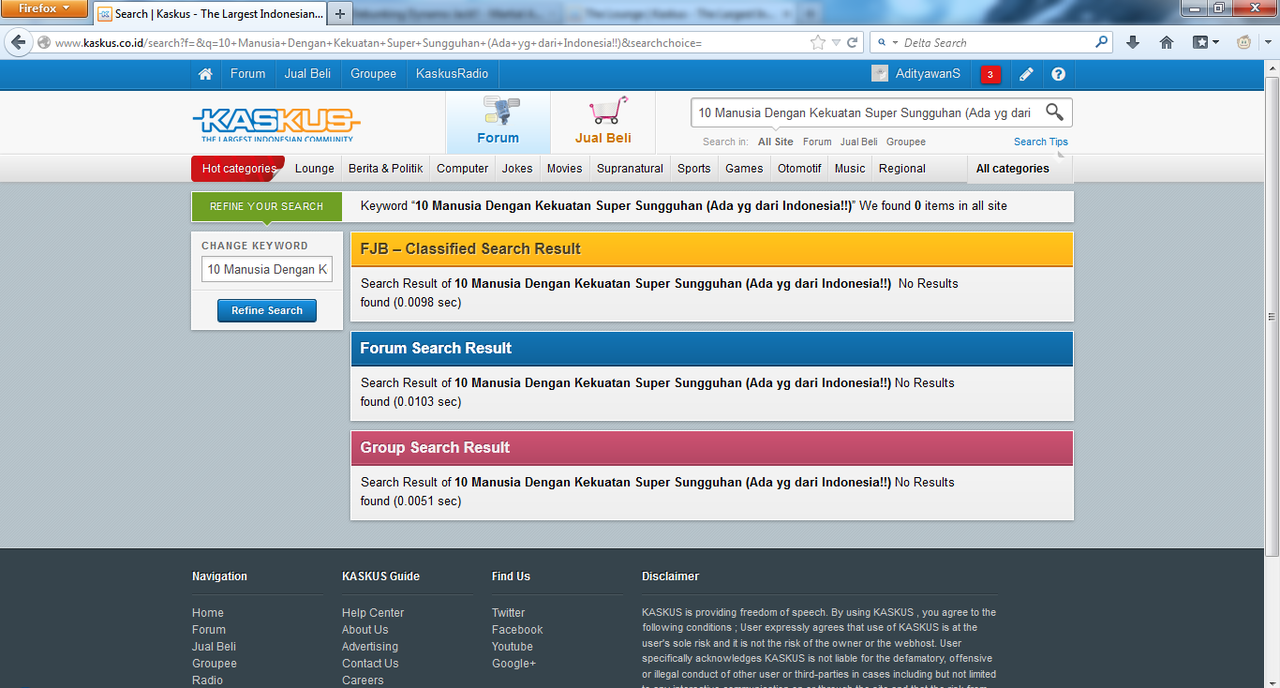Viewport: 1280px width, 688px height.
Task: Click the Change Keyword input field
Action: pos(267,269)
